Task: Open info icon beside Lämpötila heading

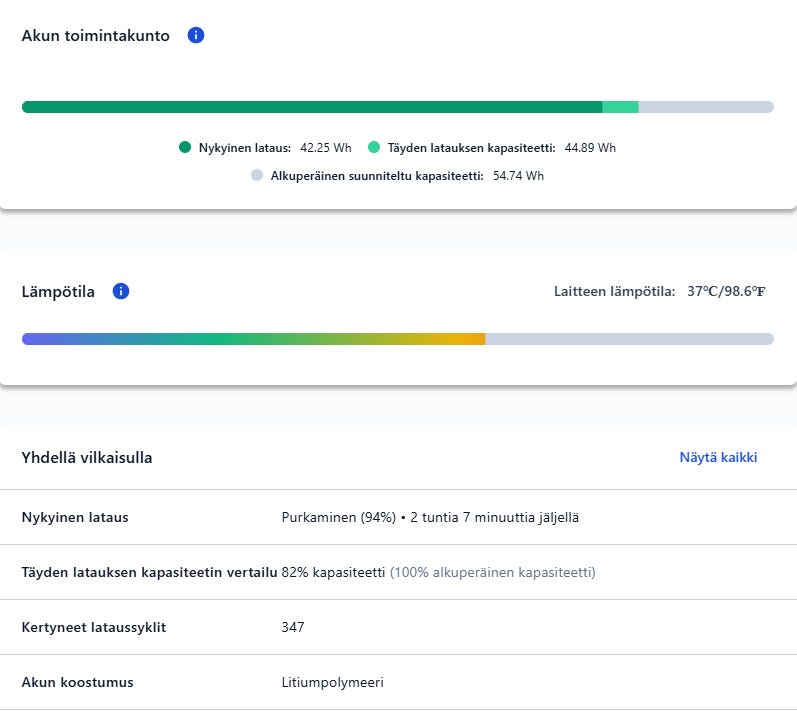Action: pyautogui.click(x=120, y=291)
